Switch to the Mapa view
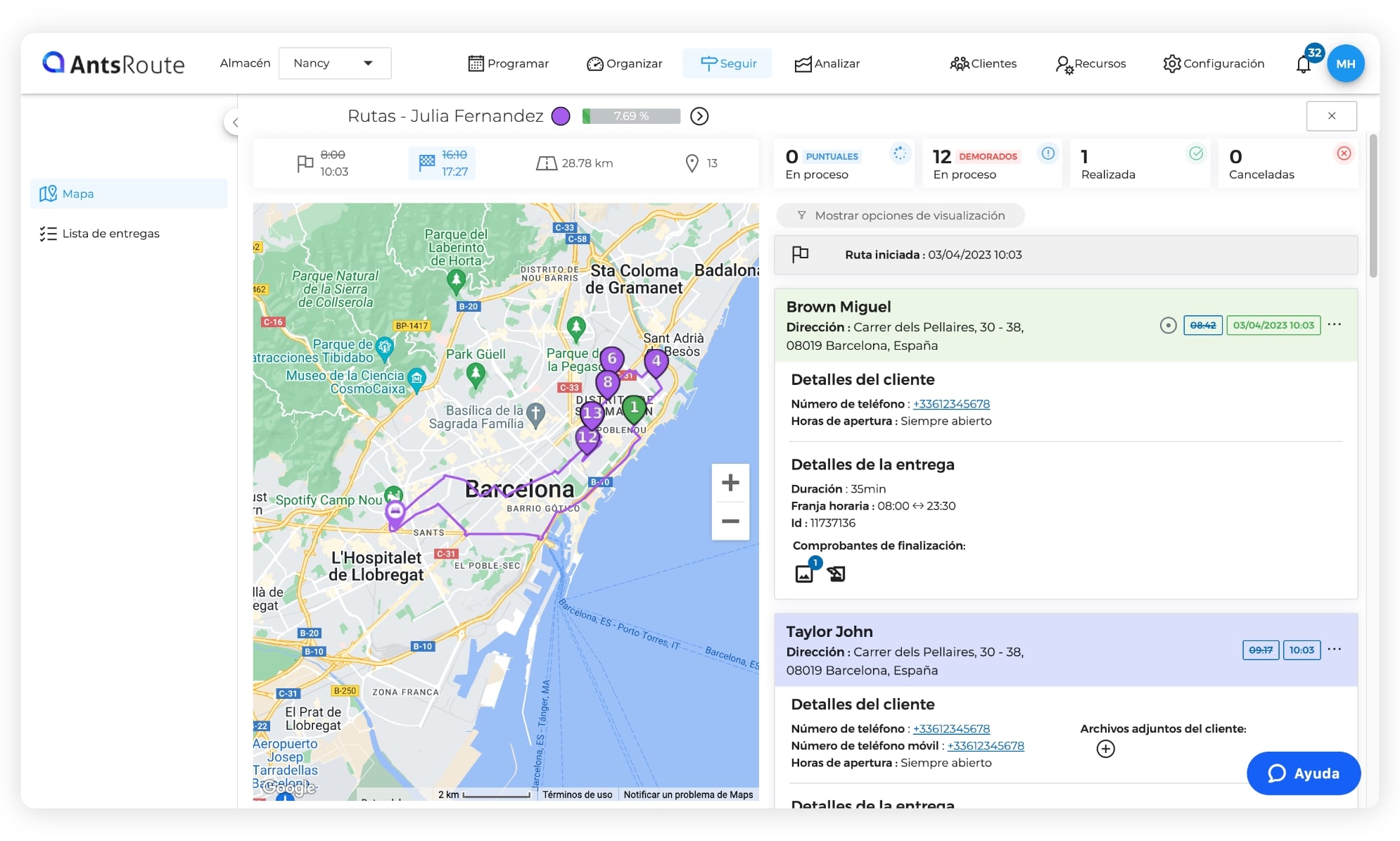Viewport: 1400px width, 841px height. click(x=78, y=194)
